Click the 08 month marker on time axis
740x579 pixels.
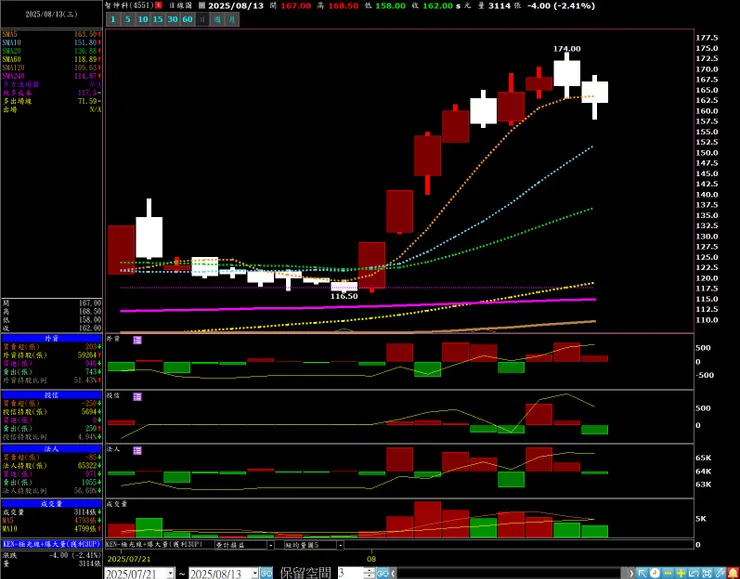click(x=372, y=559)
